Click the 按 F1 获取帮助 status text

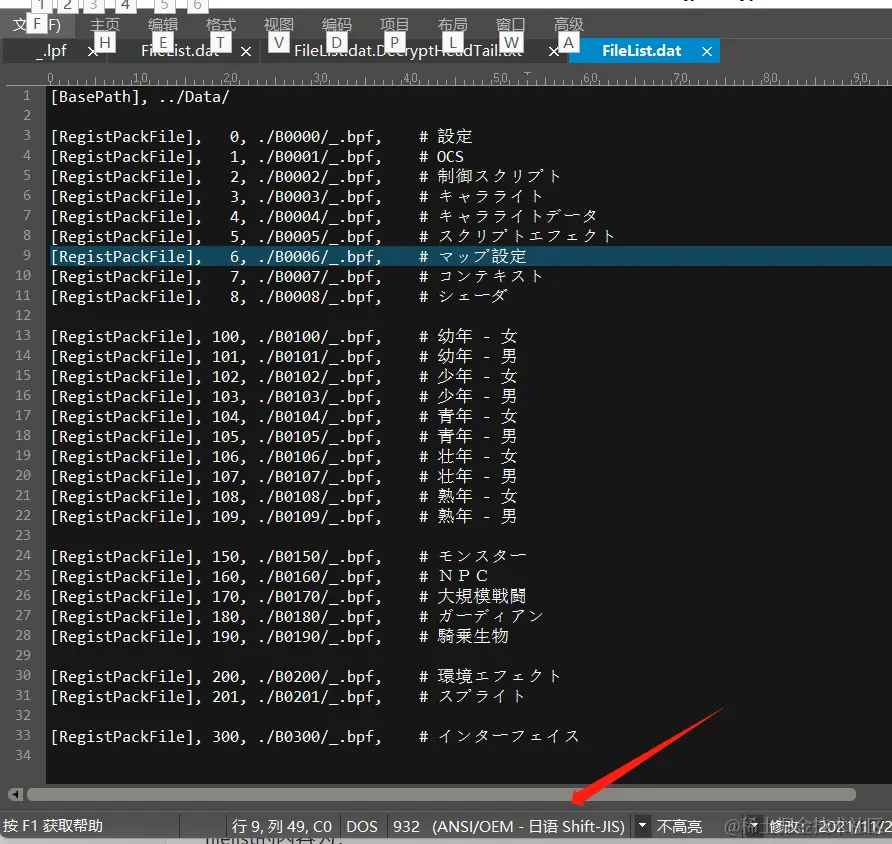coord(53,826)
